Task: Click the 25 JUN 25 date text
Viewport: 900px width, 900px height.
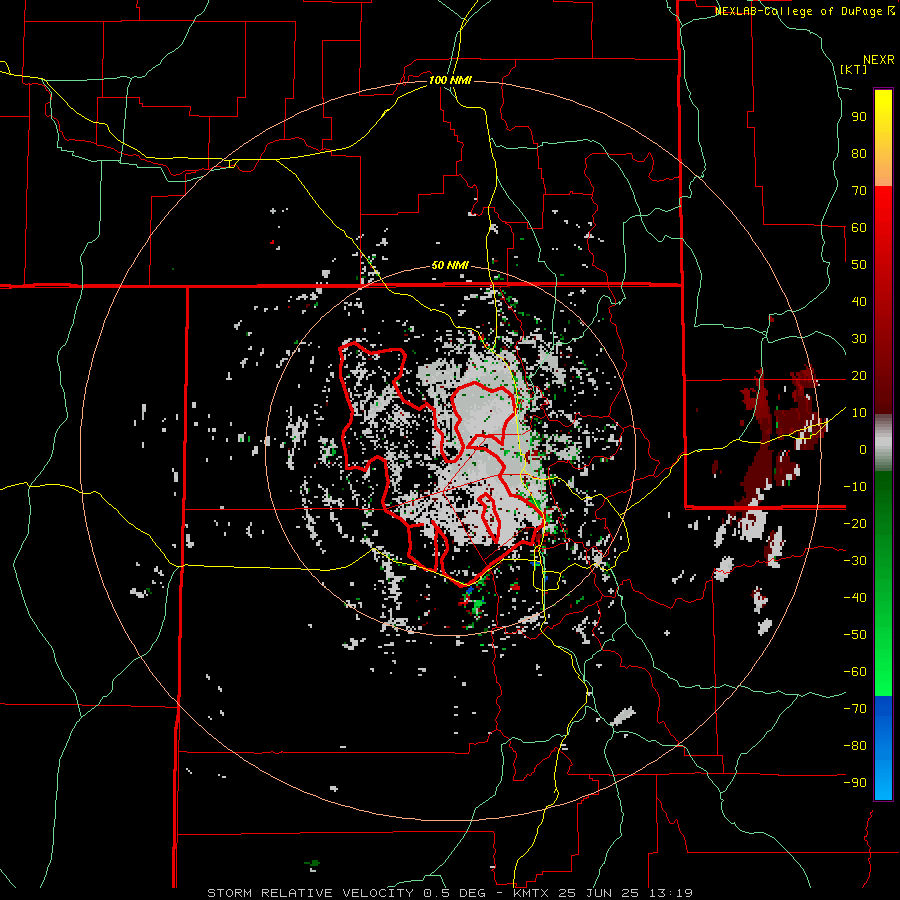Action: [600, 893]
